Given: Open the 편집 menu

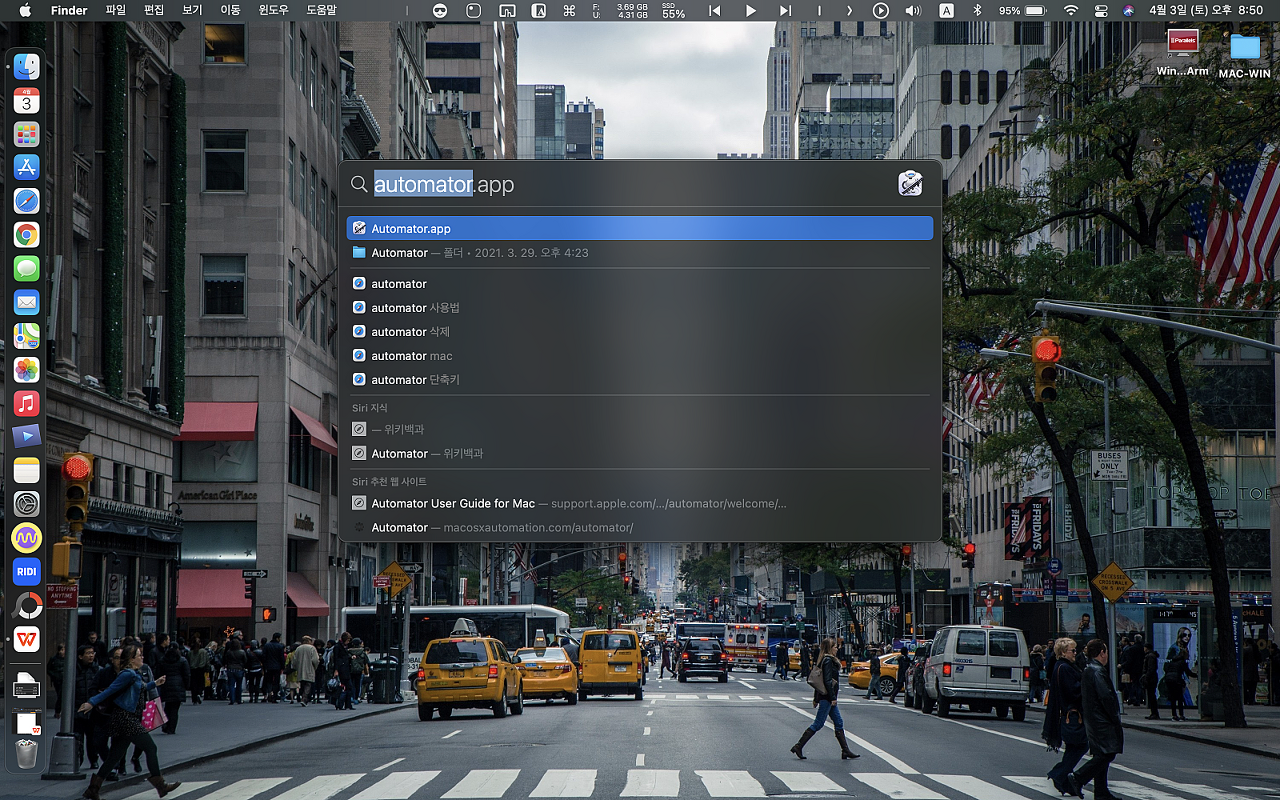Looking at the screenshot, I should [x=154, y=10].
